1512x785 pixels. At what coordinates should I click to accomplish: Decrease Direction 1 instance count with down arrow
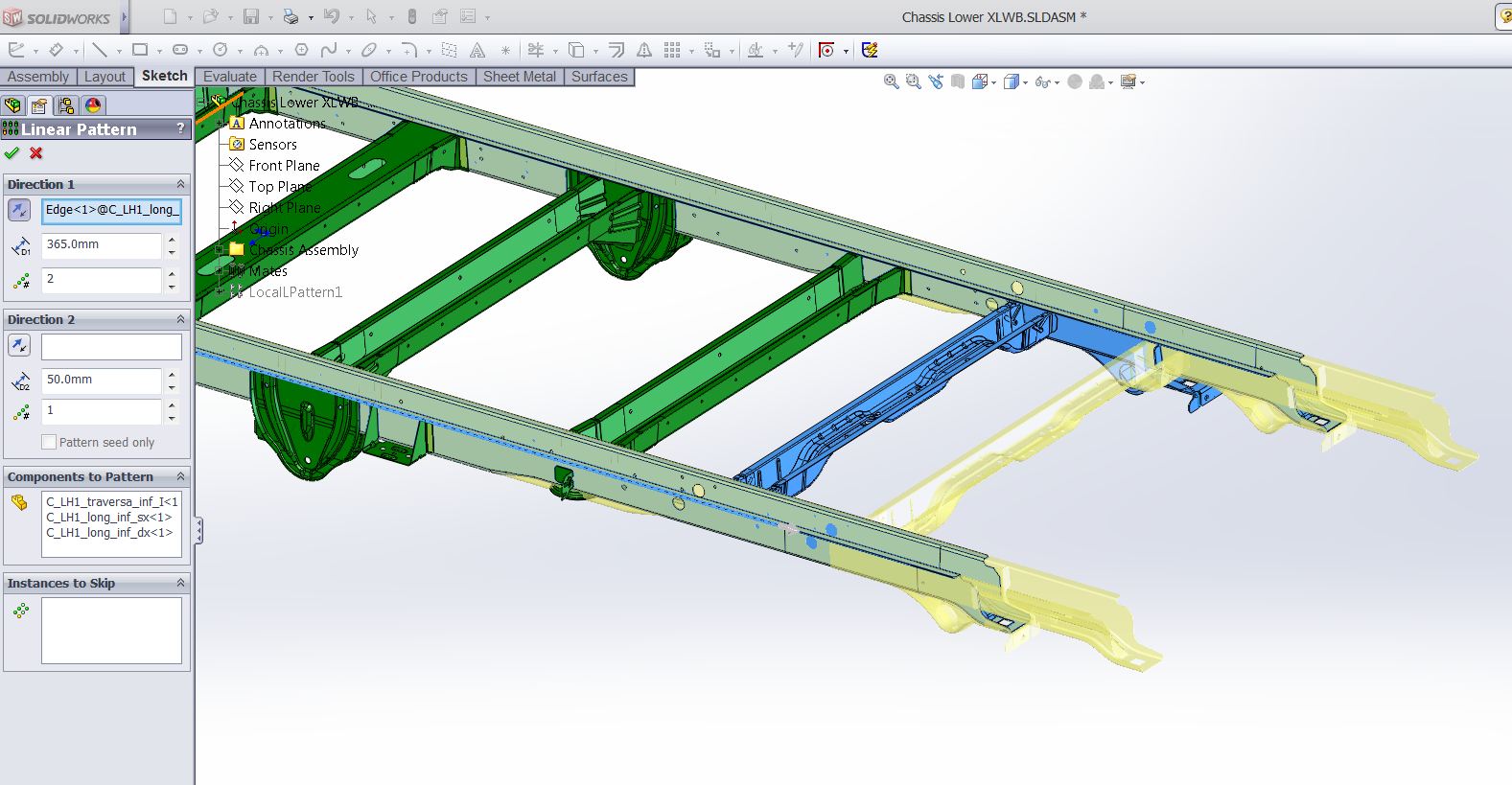[x=172, y=287]
